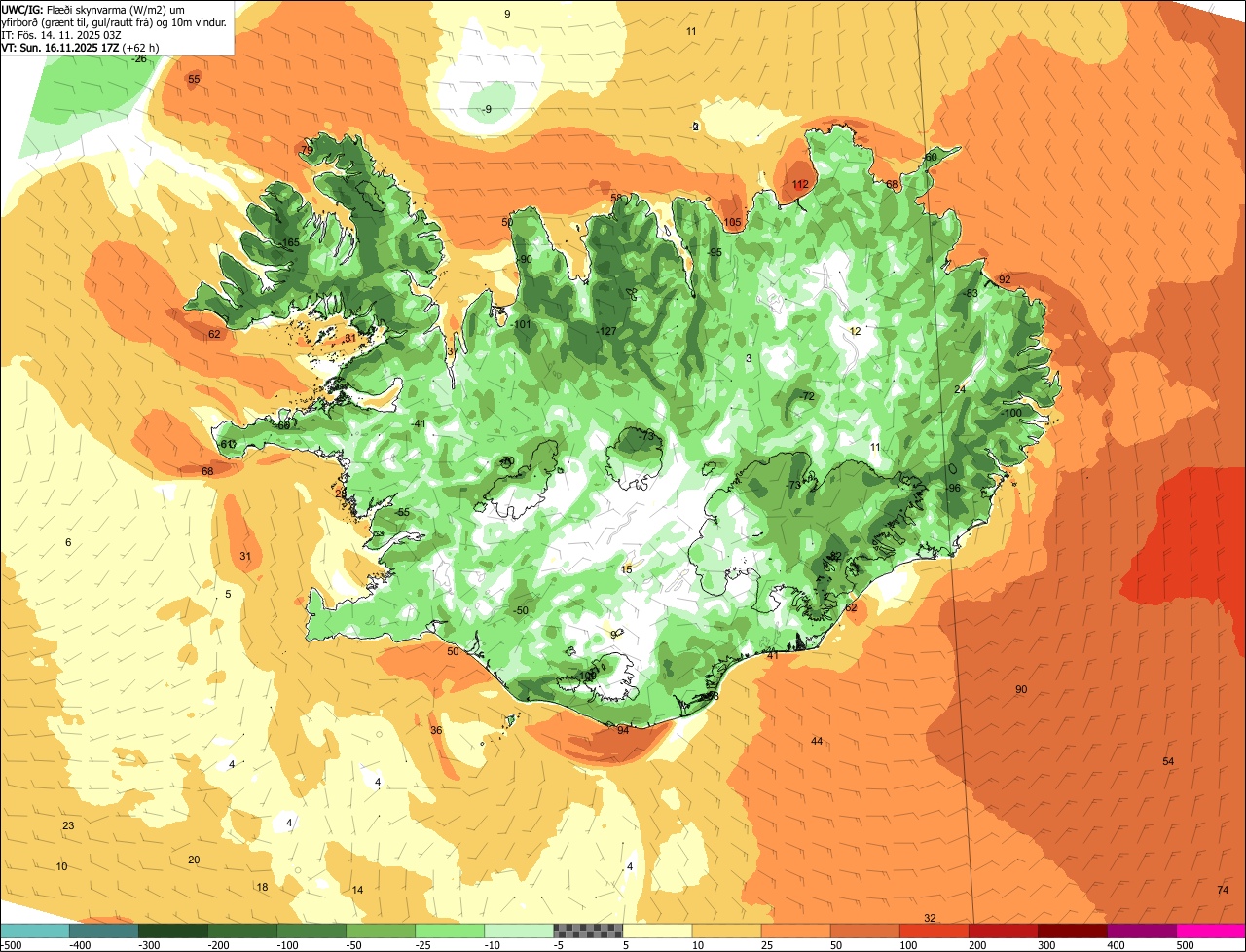Click the map value 90 over the ocean
This screenshot has width=1246, height=952.
tap(1021, 689)
